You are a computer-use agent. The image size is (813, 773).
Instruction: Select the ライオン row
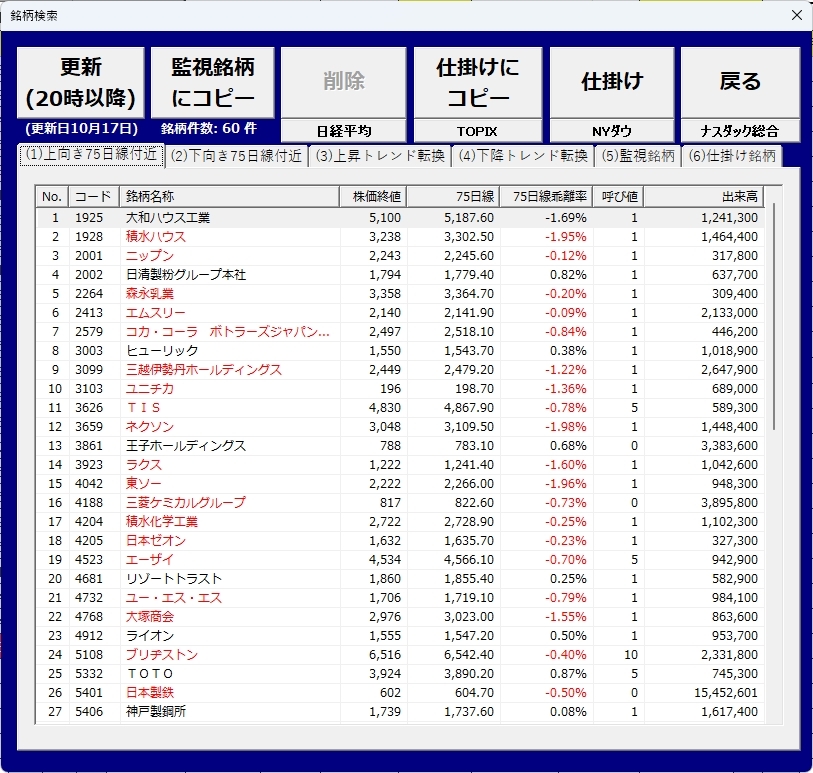click(x=400, y=636)
